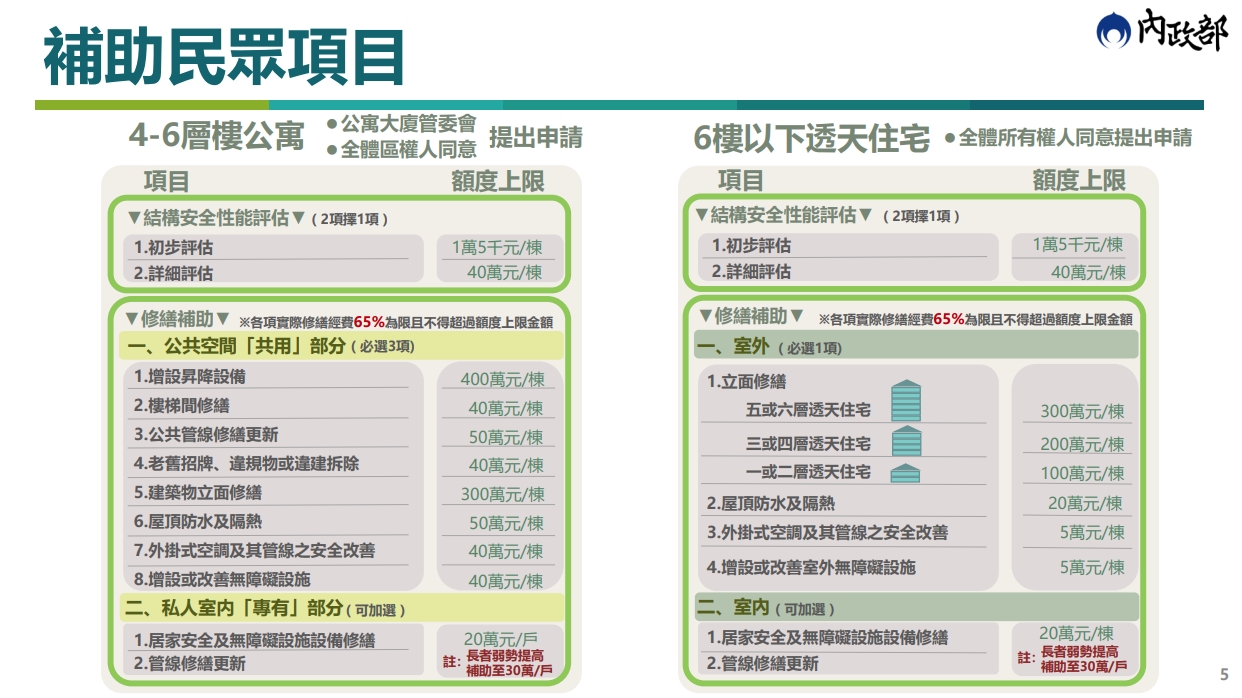The width and height of the screenshot is (1242, 698).
Task: Collapse the leading triangle of 結構安全性能評估 under 6樓以下透天住宅
Action: (x=701, y=215)
